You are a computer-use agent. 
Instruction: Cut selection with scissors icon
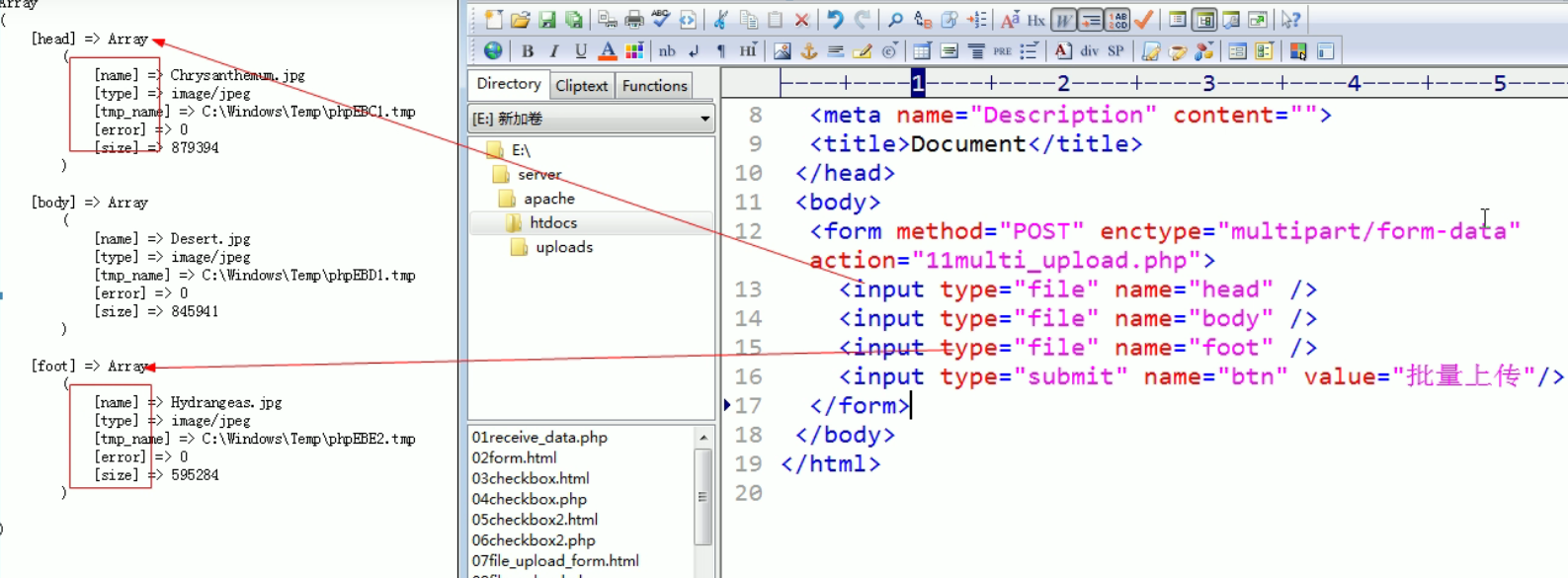pos(721,20)
